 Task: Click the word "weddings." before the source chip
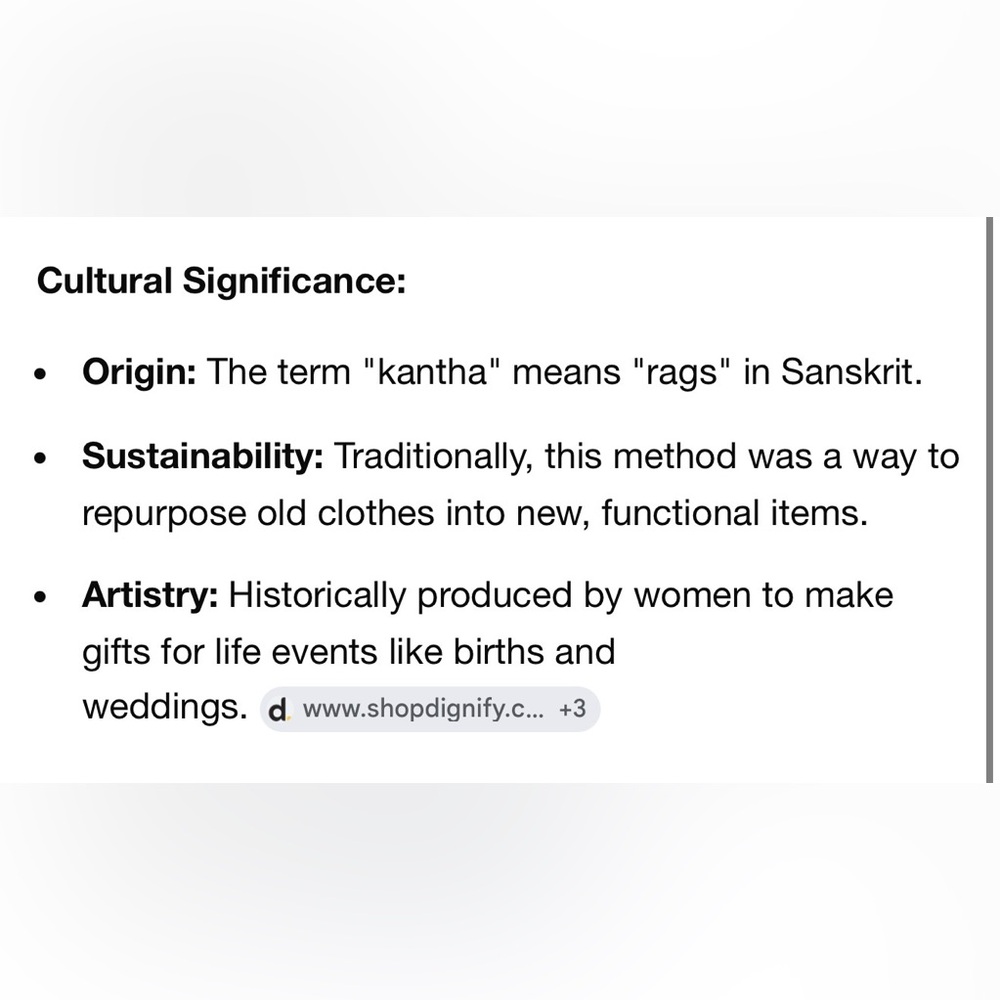pos(165,707)
